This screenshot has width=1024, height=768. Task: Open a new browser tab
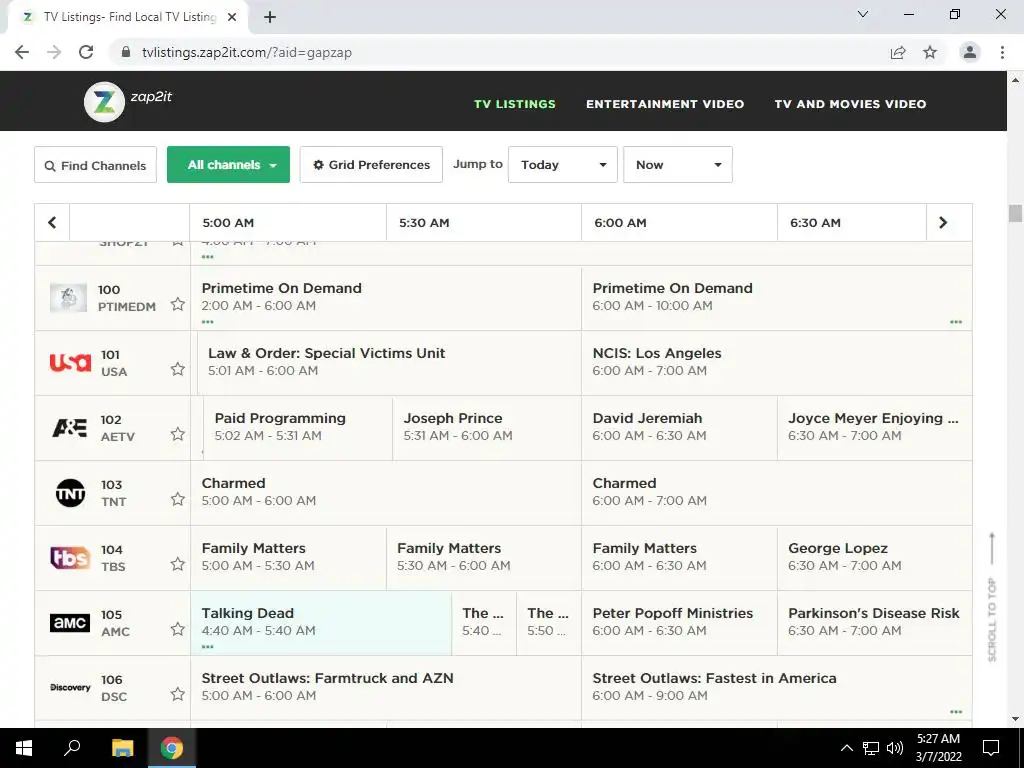pyautogui.click(x=270, y=17)
